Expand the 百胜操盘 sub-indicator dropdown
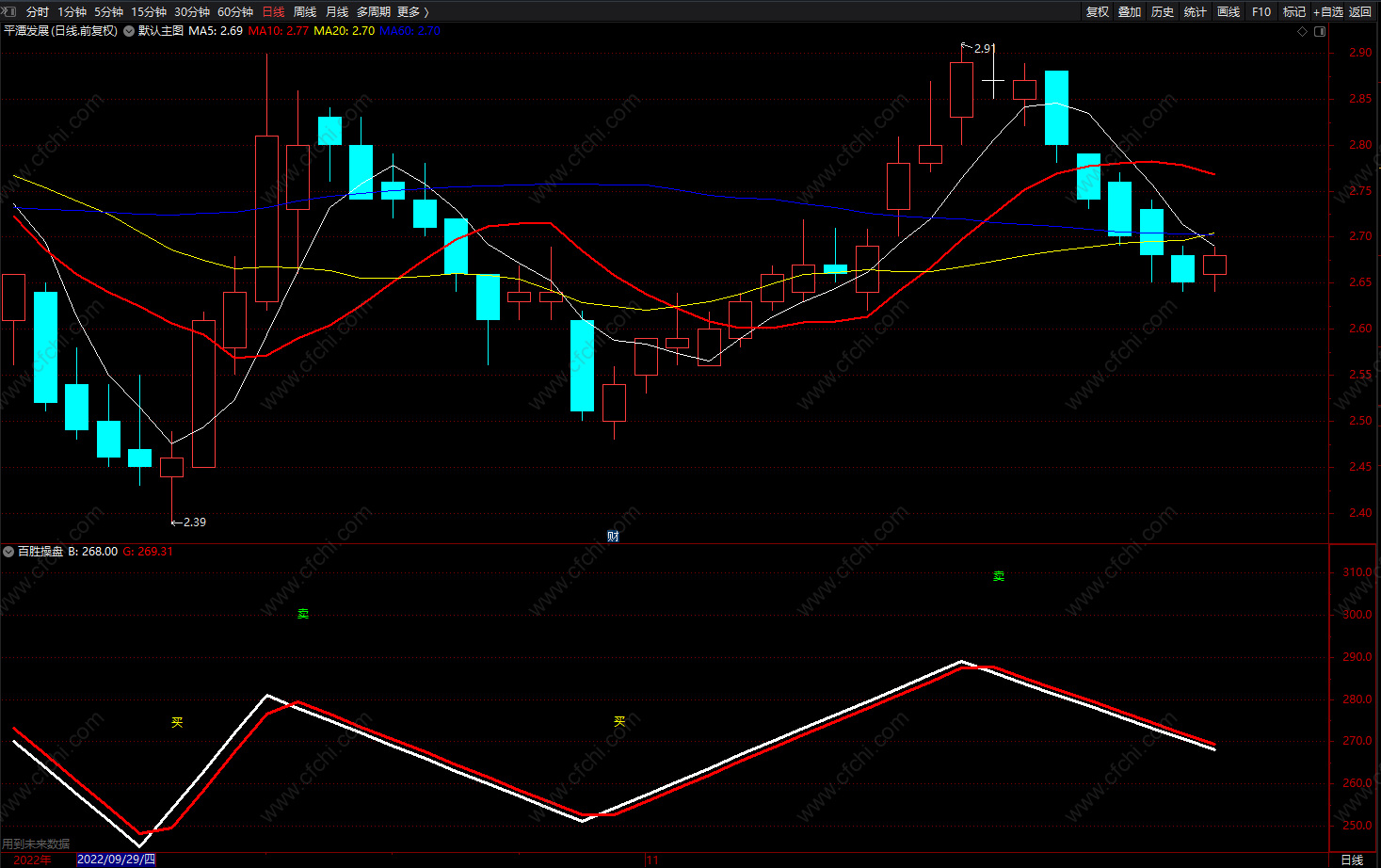This screenshot has width=1381, height=868. 8,552
